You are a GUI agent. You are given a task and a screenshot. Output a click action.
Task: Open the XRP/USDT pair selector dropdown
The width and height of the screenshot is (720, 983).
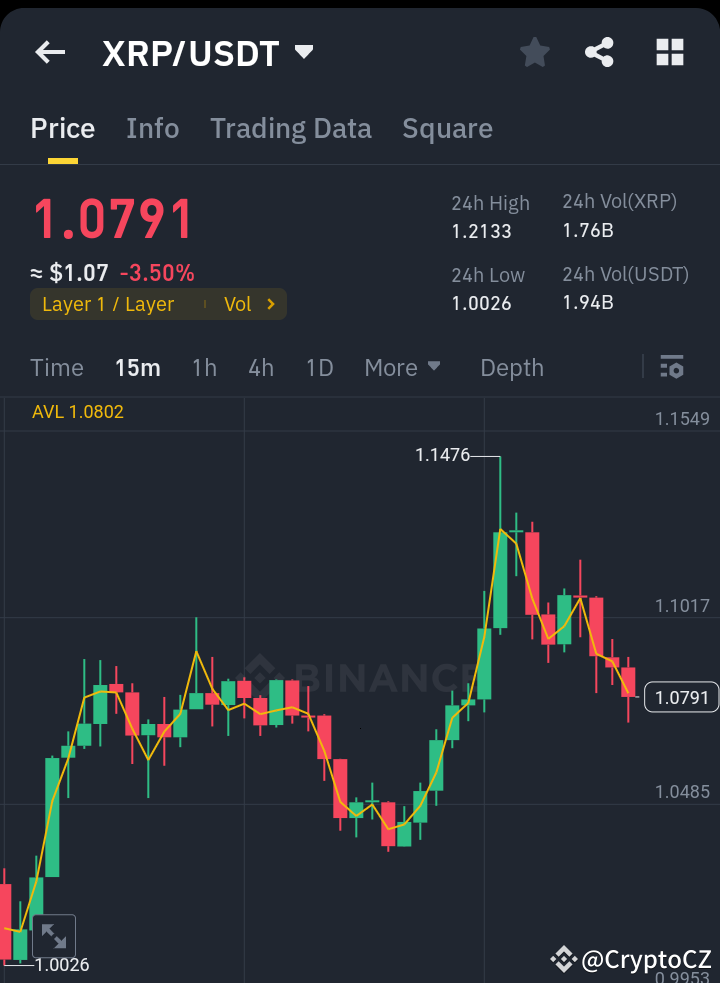click(x=305, y=52)
